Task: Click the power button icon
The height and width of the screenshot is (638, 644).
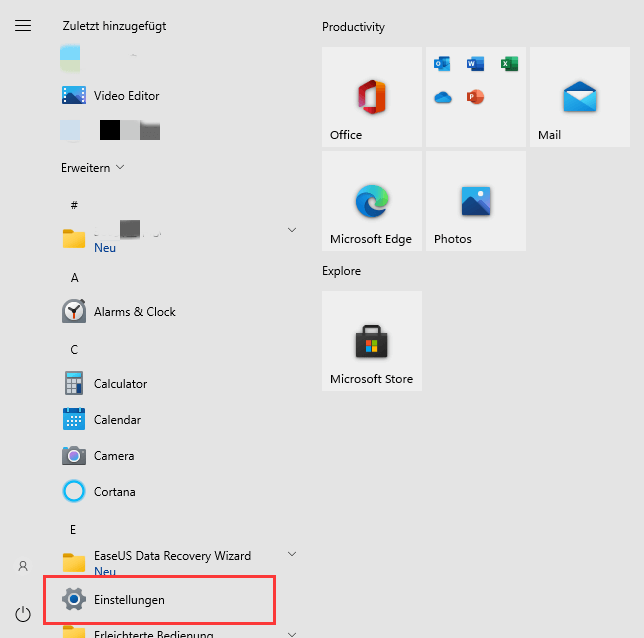Action: (x=23, y=613)
